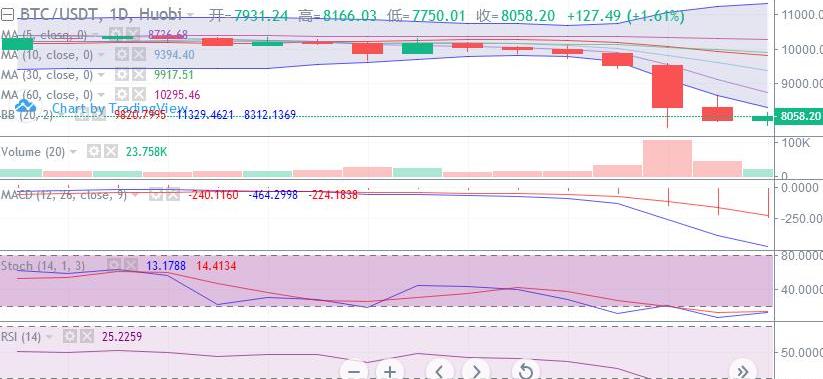Click the 8058.20 current price label
Image resolution: width=823 pixels, height=379 pixels.
[799, 117]
